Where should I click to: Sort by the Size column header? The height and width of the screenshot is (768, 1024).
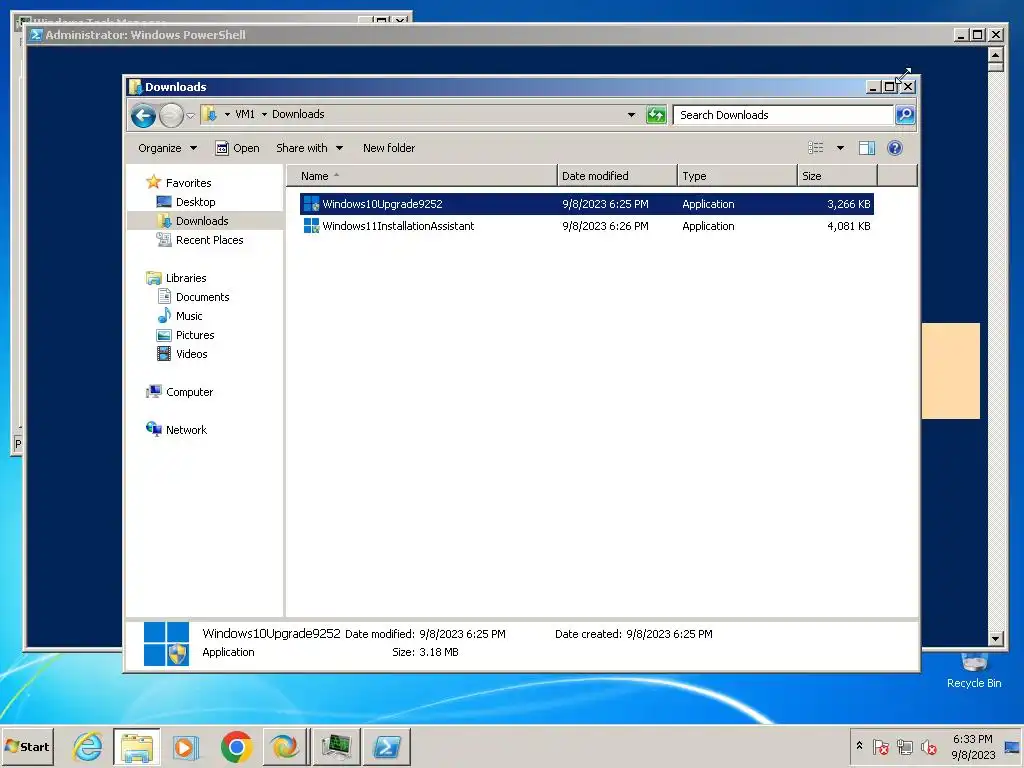837,176
